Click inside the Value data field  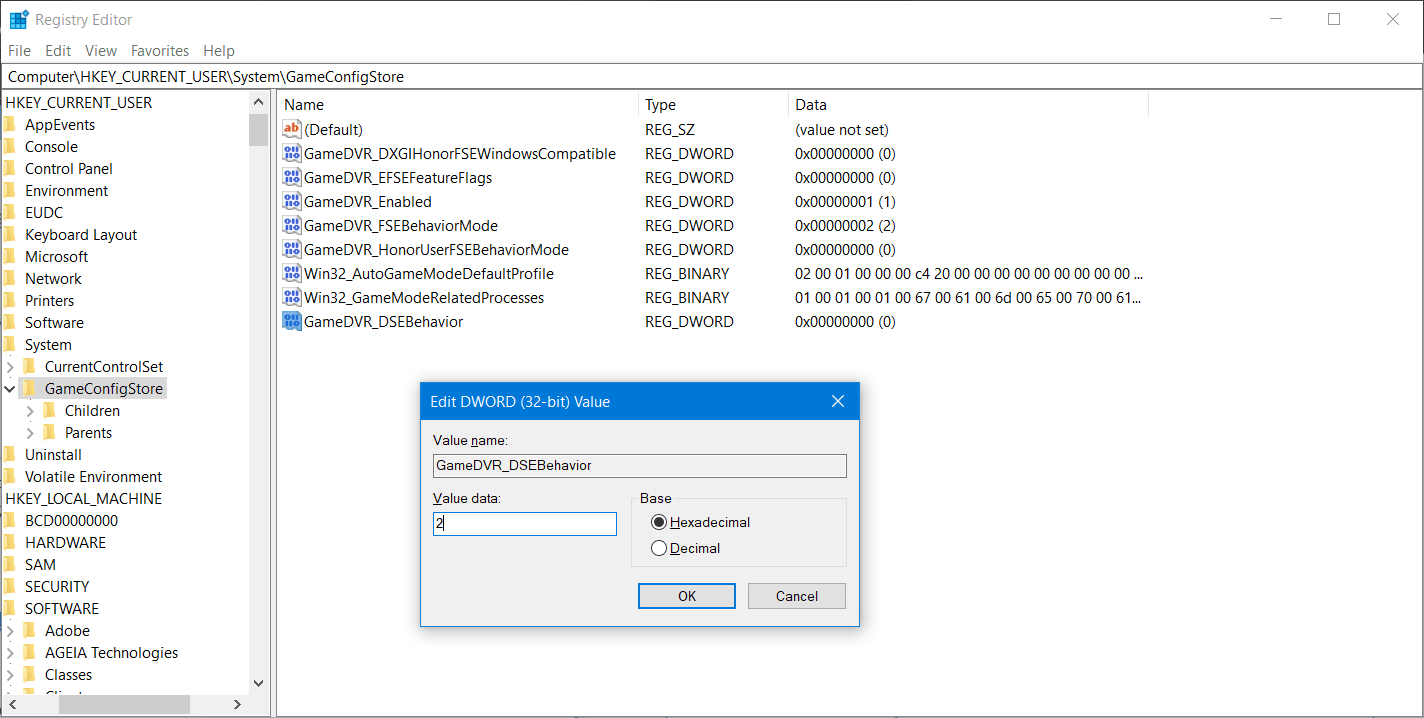click(525, 523)
